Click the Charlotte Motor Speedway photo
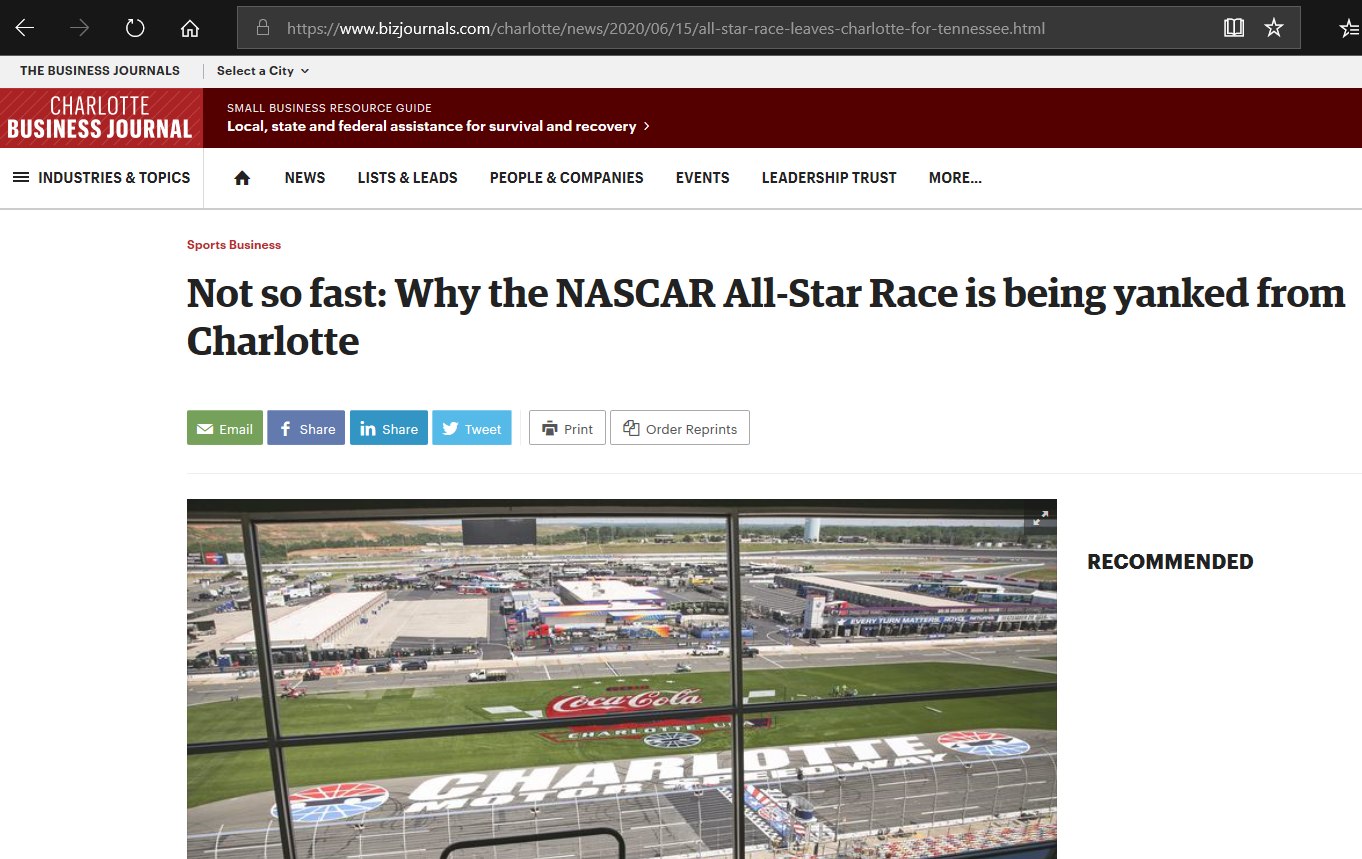The image size is (1362, 859). pyautogui.click(x=622, y=679)
